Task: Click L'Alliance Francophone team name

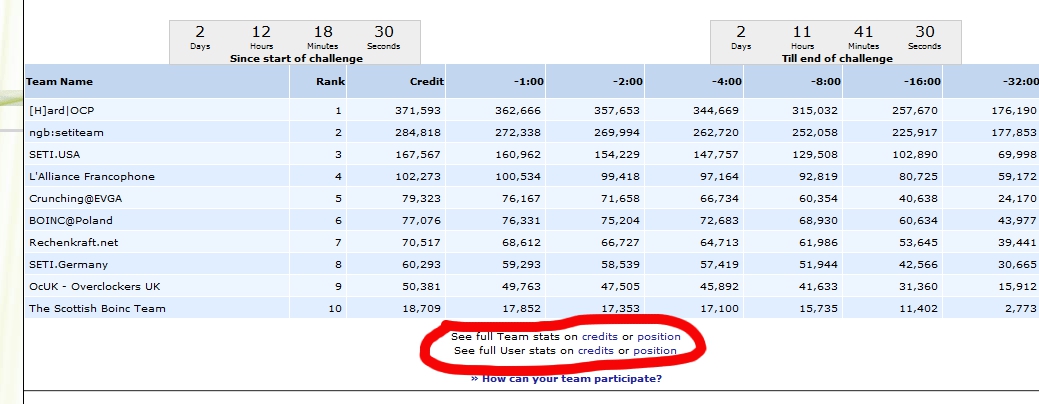Action: coord(92,176)
